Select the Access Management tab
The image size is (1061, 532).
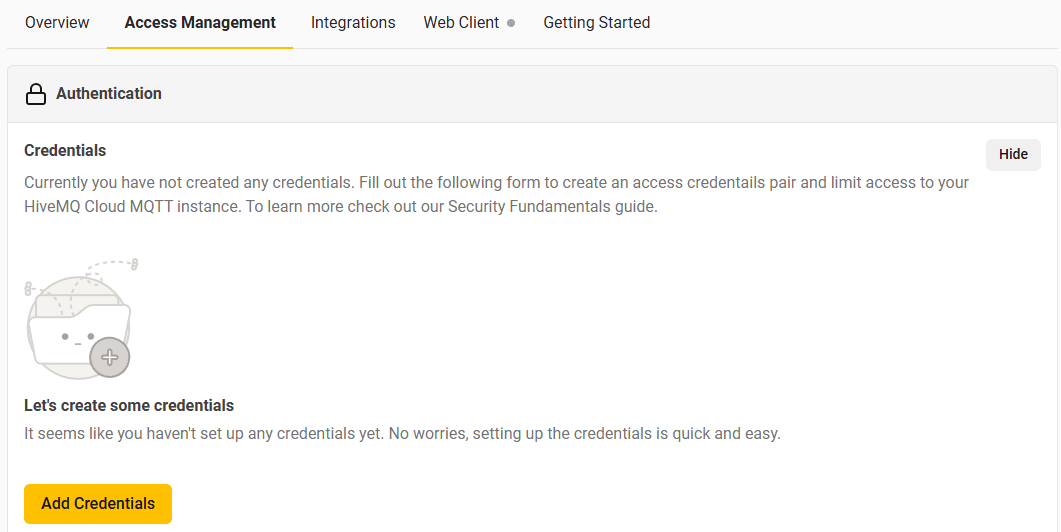[x=200, y=22]
